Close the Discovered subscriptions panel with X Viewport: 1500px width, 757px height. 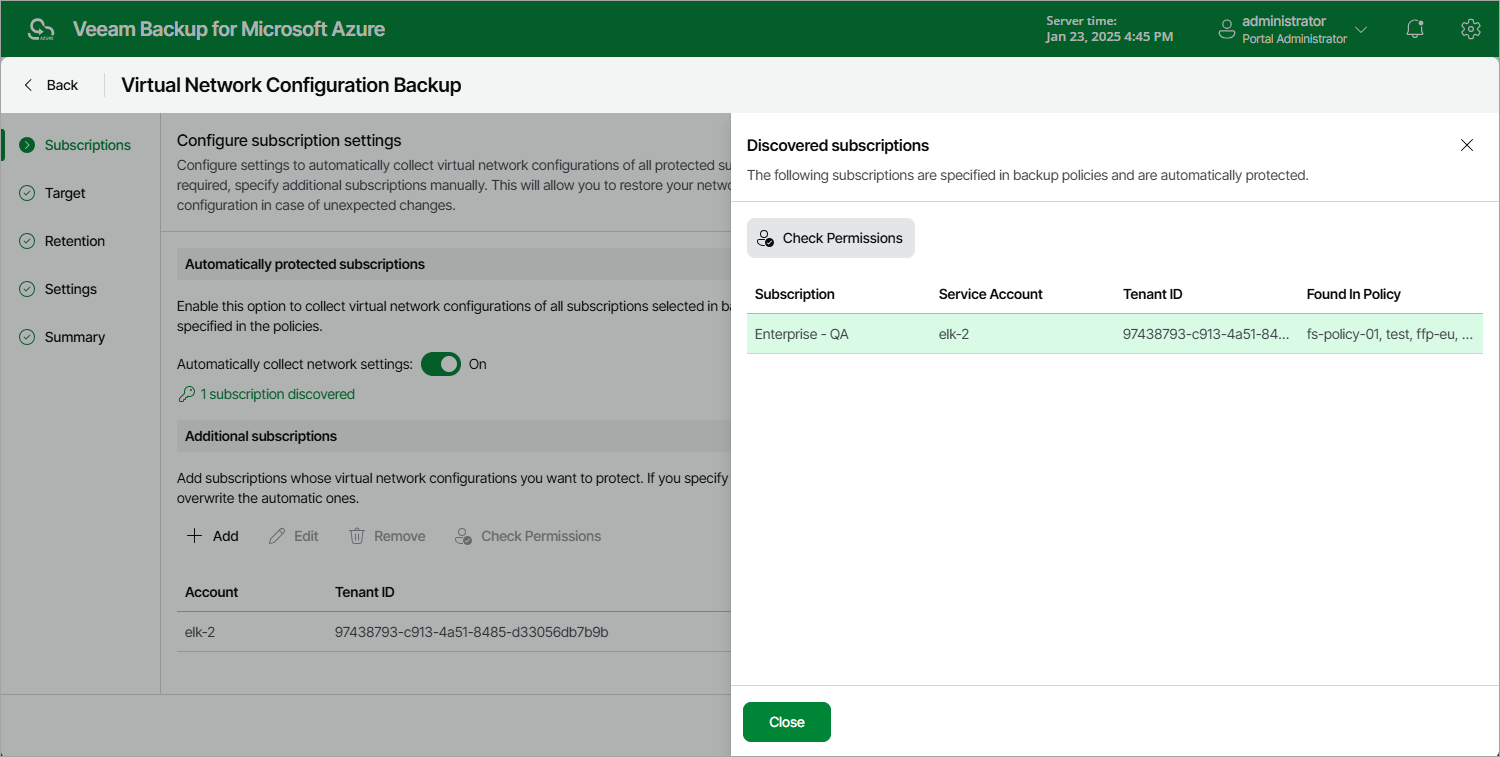pos(1466,145)
